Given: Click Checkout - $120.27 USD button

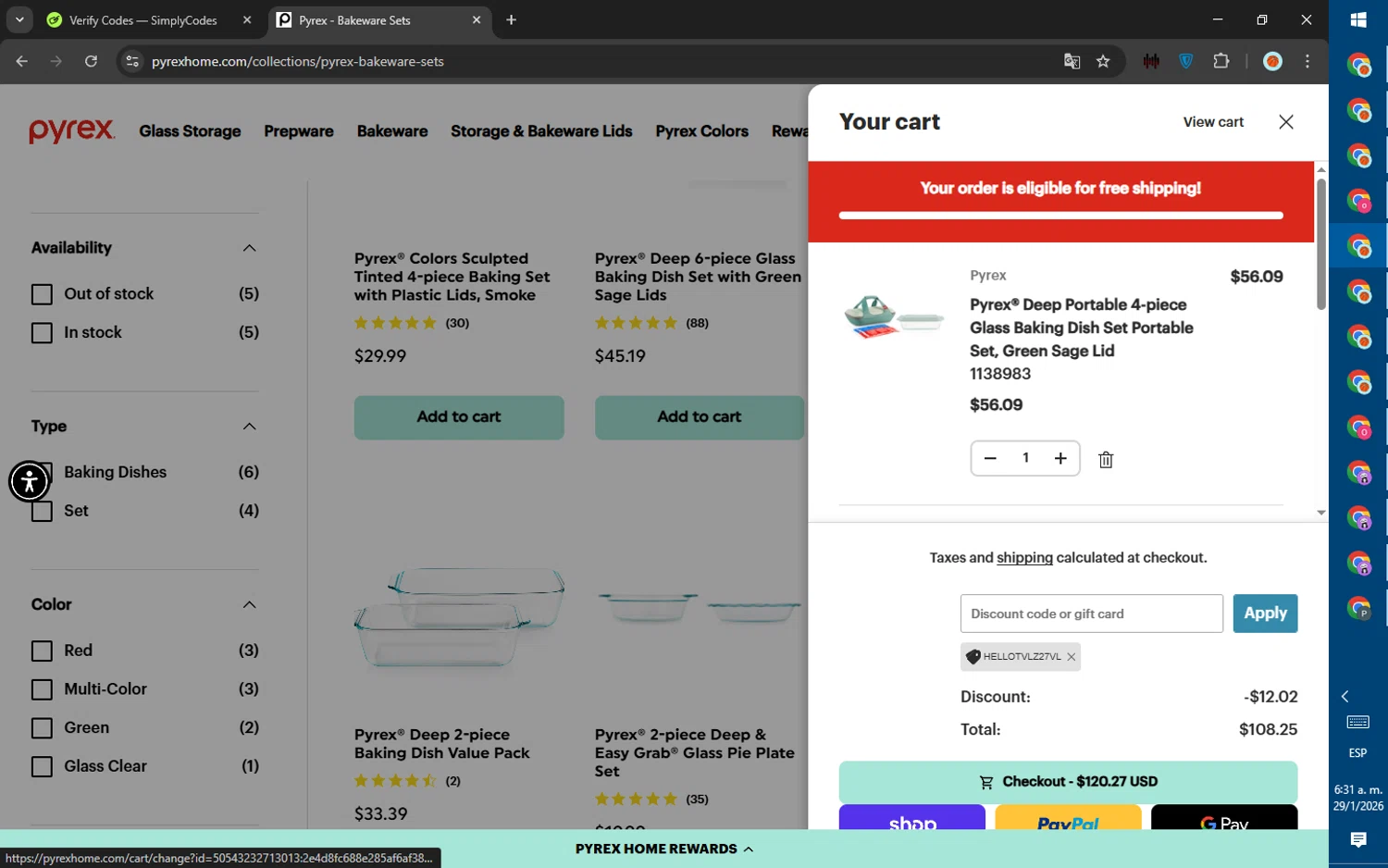Looking at the screenshot, I should coord(1068,782).
